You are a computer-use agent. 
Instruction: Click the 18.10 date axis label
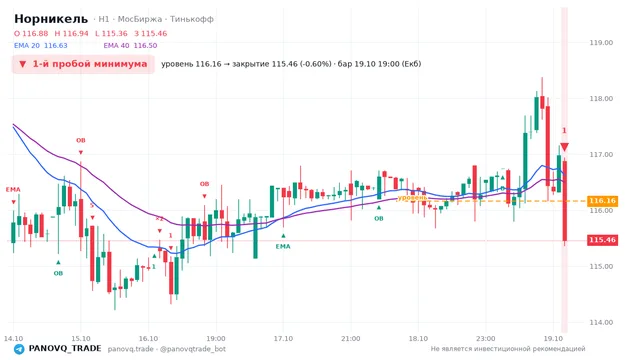[x=418, y=338]
